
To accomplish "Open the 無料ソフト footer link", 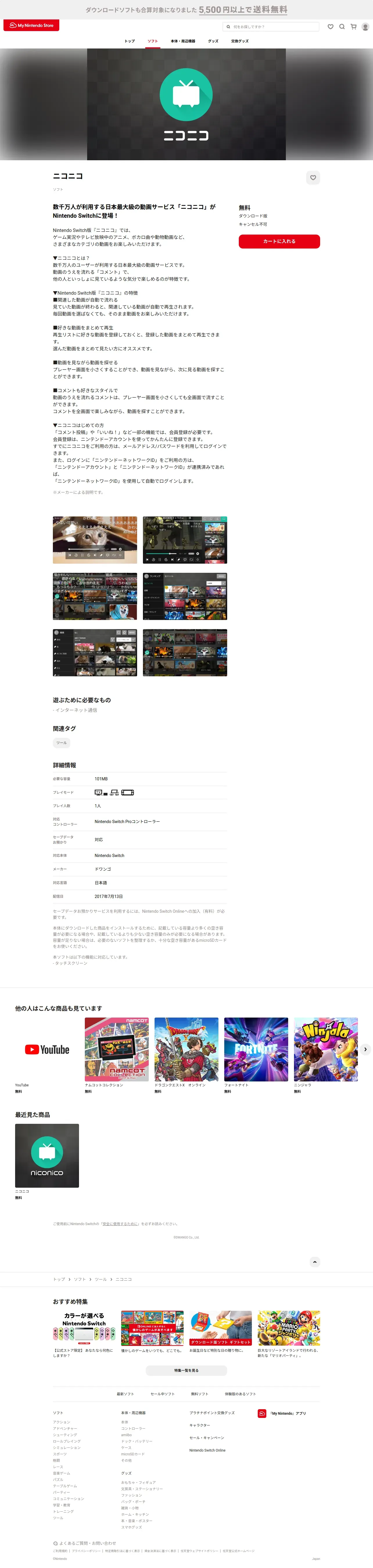I will coord(199,1394).
